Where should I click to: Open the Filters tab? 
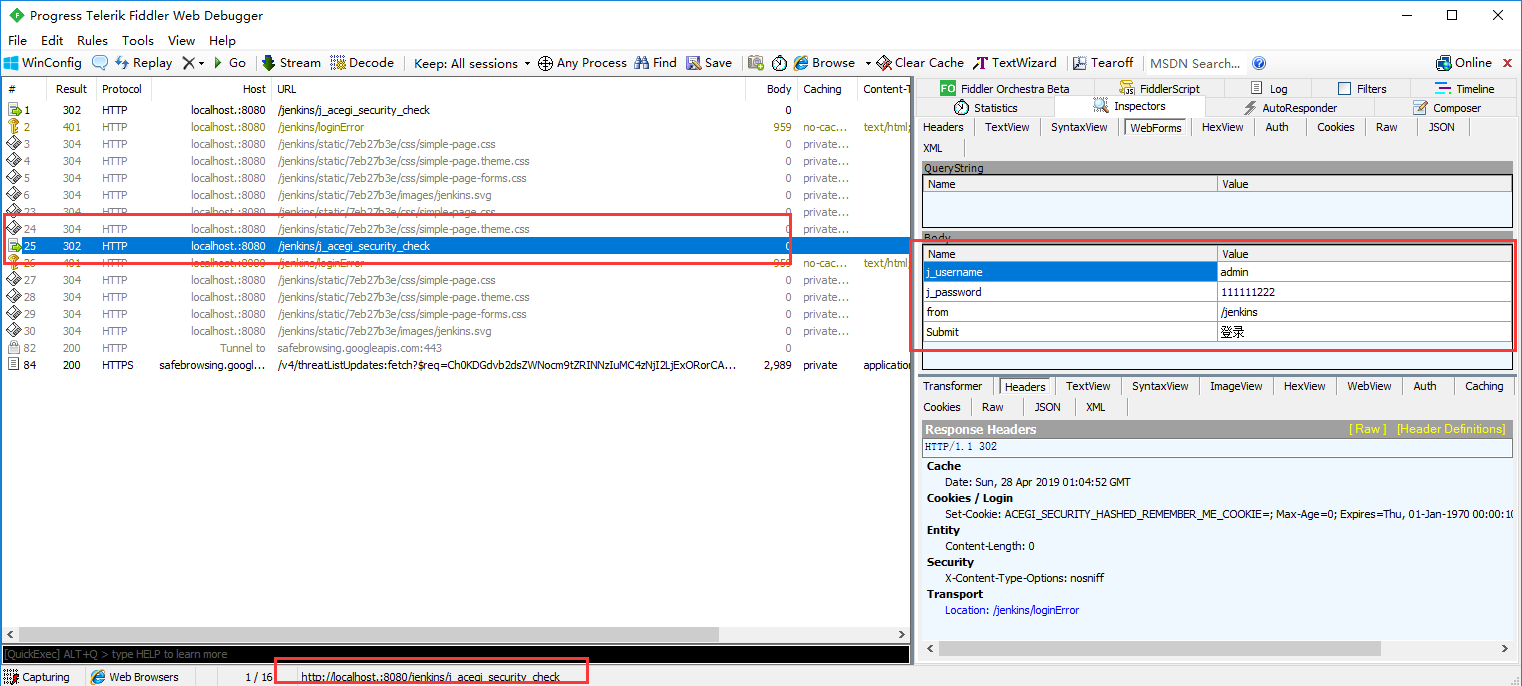pyautogui.click(x=1362, y=89)
